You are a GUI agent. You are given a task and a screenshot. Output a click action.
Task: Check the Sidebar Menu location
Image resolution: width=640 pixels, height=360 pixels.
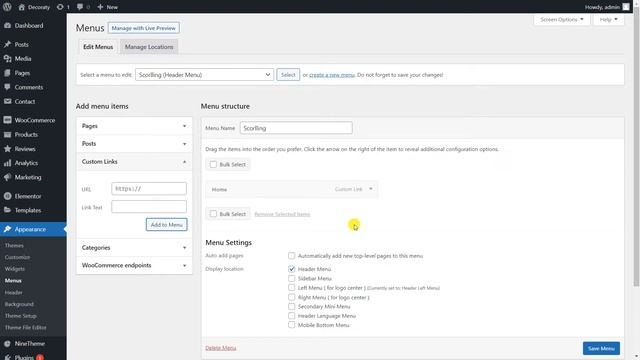pyautogui.click(x=291, y=278)
